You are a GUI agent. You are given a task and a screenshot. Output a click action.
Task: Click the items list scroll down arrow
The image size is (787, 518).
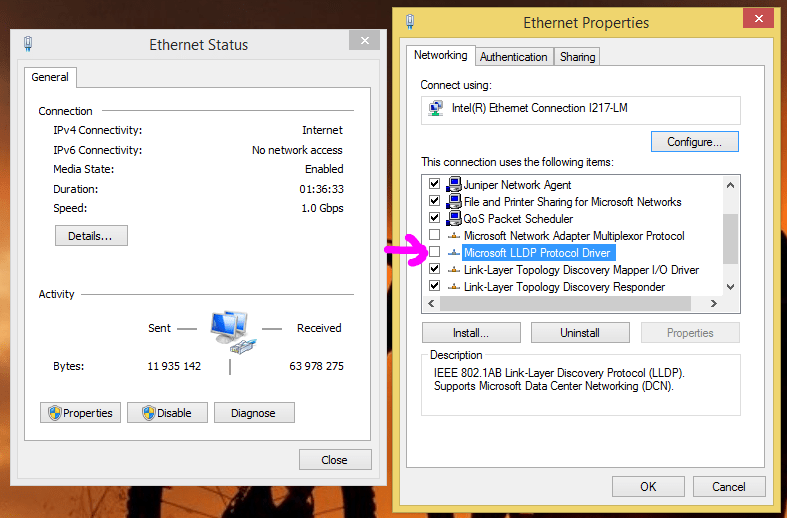pos(730,287)
